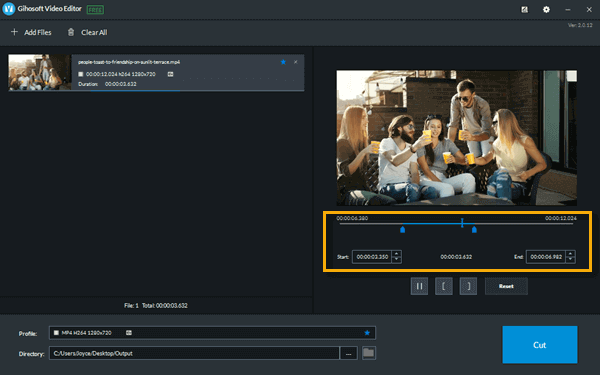Click the playhead on the timeline
600x375 pixels.
pos(462,223)
